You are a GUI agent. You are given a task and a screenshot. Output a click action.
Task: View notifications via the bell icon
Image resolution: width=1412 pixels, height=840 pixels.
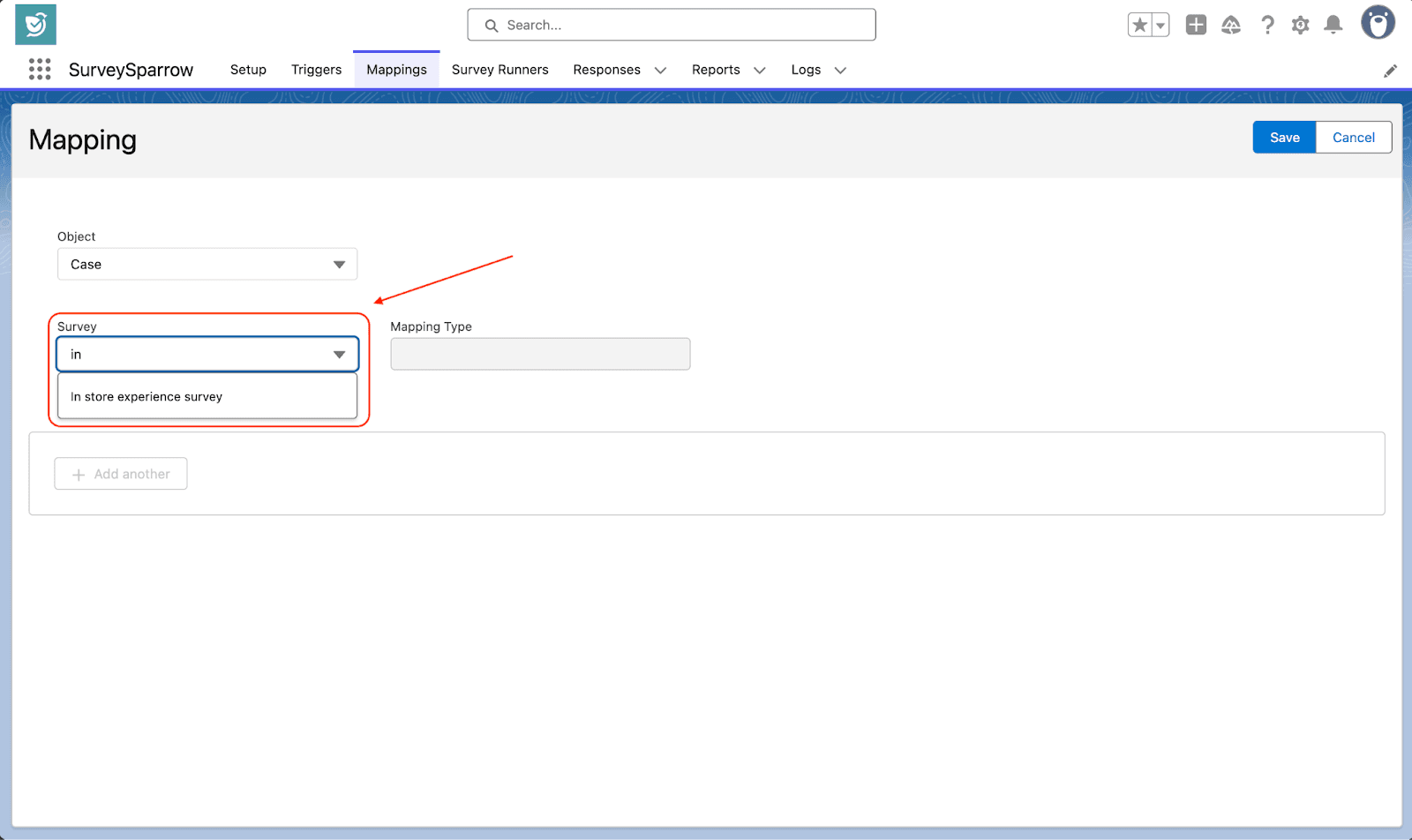click(x=1333, y=26)
